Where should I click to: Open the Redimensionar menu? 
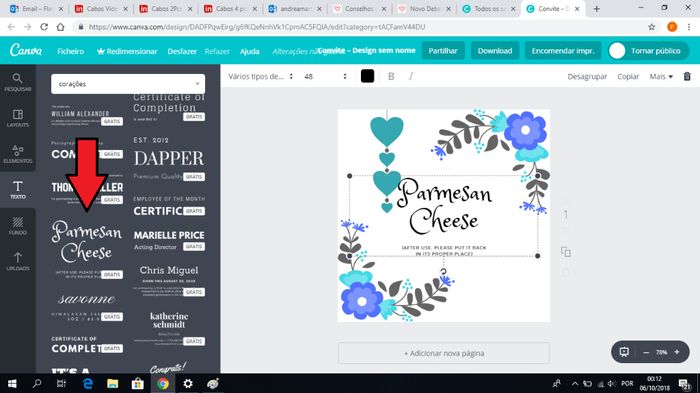(127, 51)
